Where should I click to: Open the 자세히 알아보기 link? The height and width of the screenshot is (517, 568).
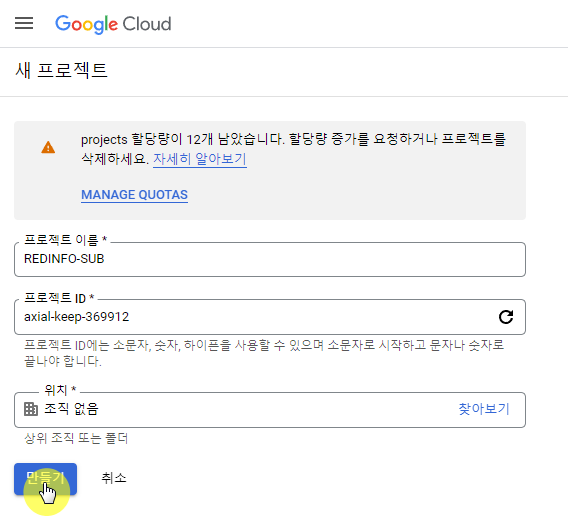200,159
